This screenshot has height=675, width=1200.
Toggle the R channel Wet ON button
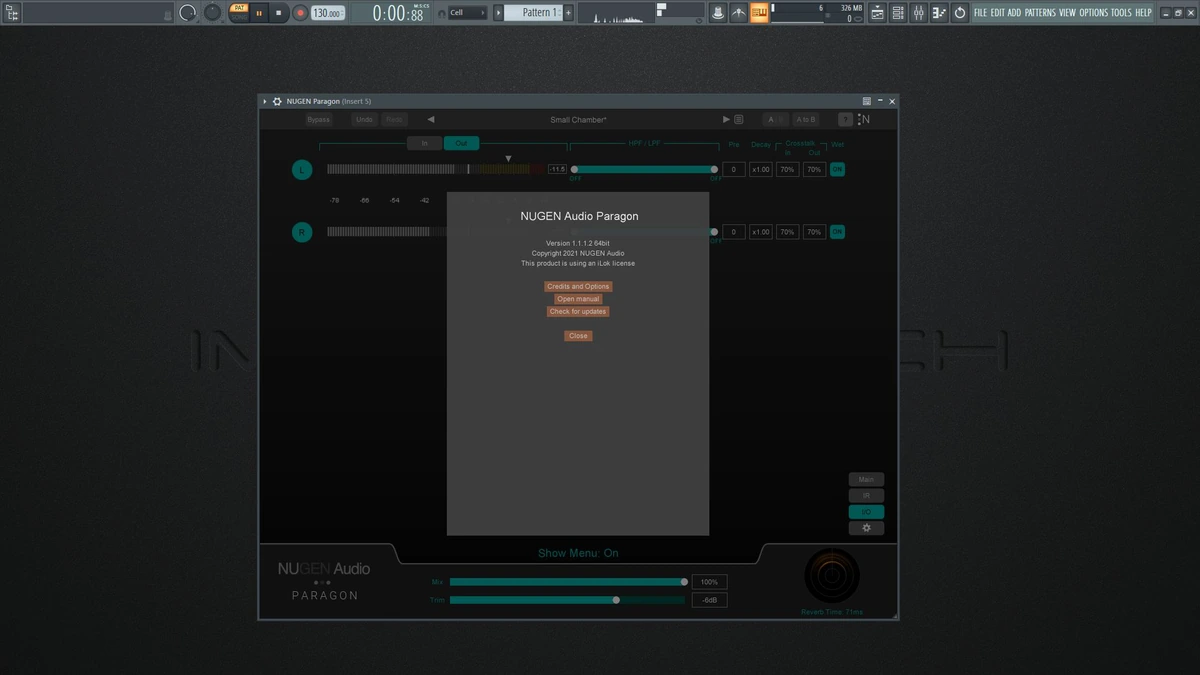[x=837, y=232]
